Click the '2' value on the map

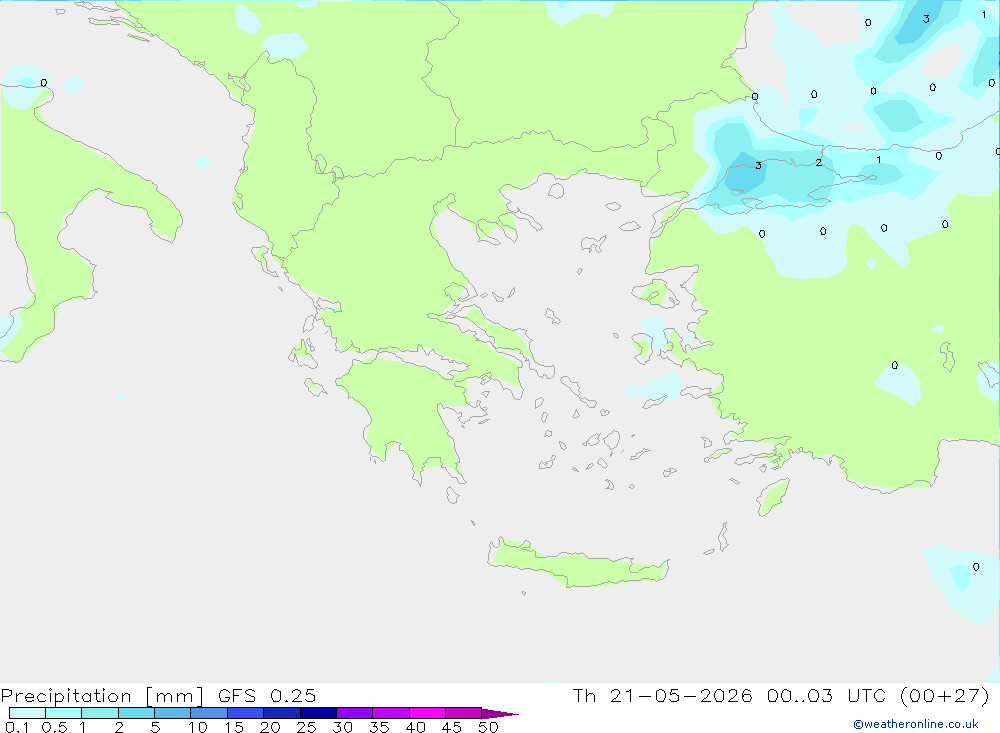click(x=819, y=163)
